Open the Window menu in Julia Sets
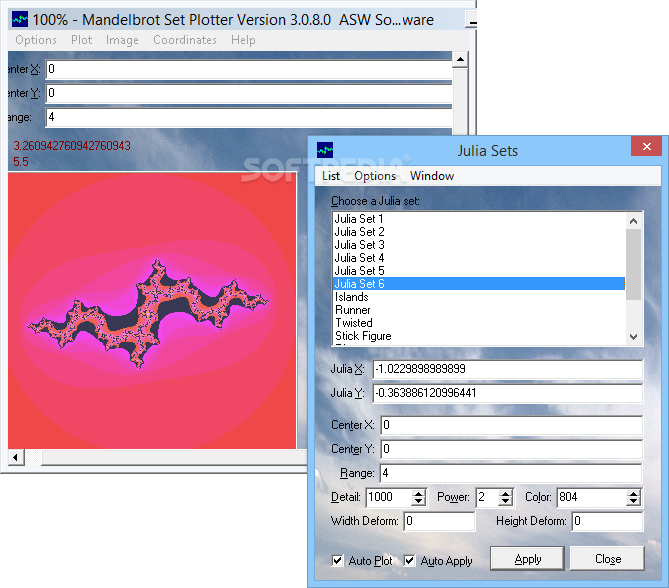This screenshot has height=588, width=669. pos(432,176)
